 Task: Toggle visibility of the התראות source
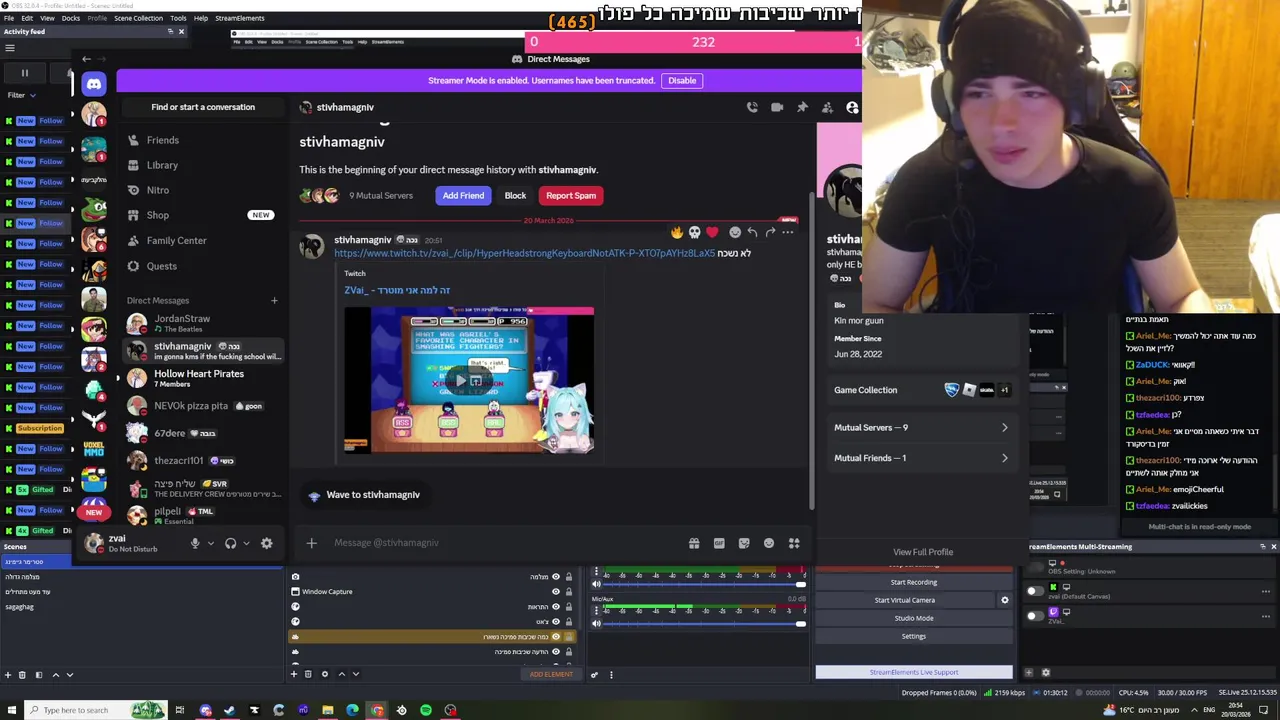coord(556,607)
